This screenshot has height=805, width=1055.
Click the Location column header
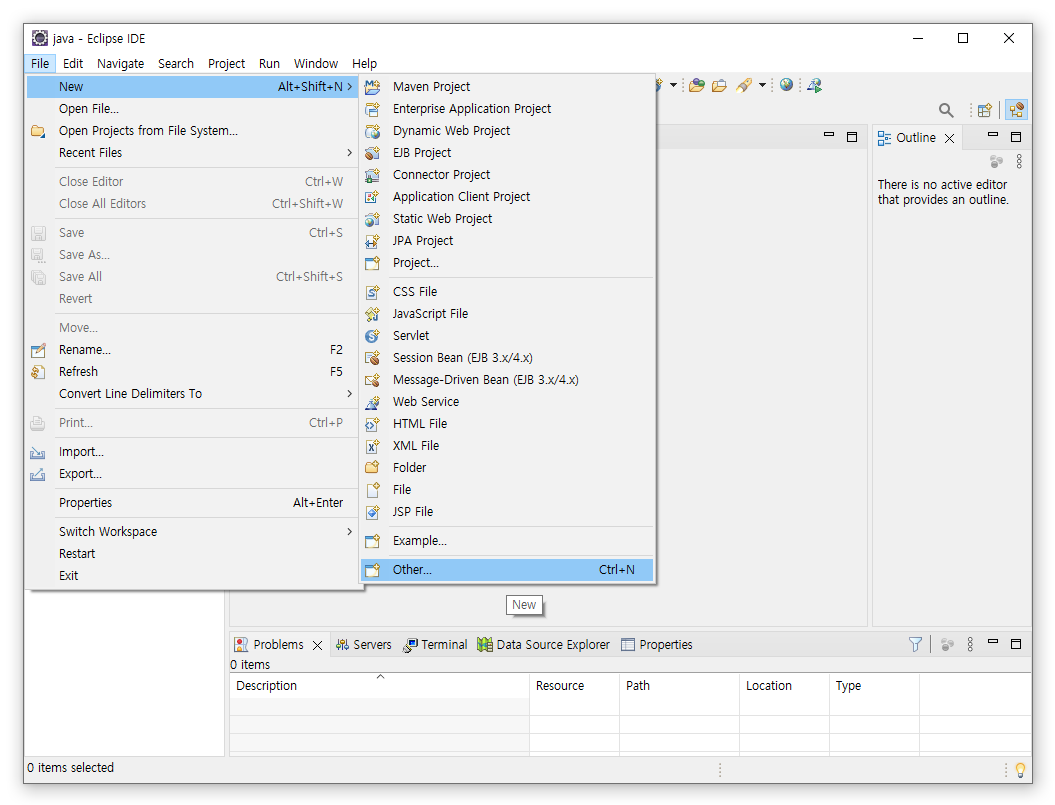[784, 686]
